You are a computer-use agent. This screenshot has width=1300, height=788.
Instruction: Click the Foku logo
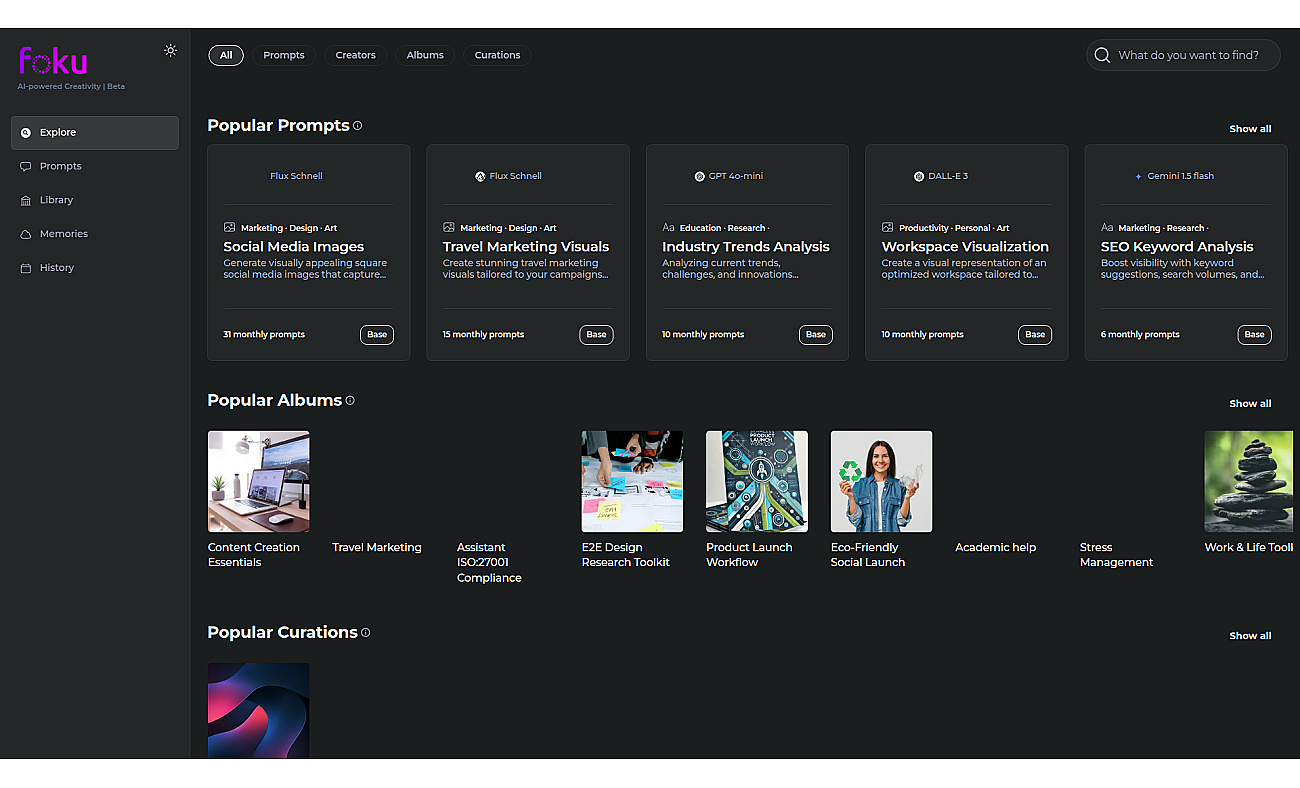[x=53, y=62]
